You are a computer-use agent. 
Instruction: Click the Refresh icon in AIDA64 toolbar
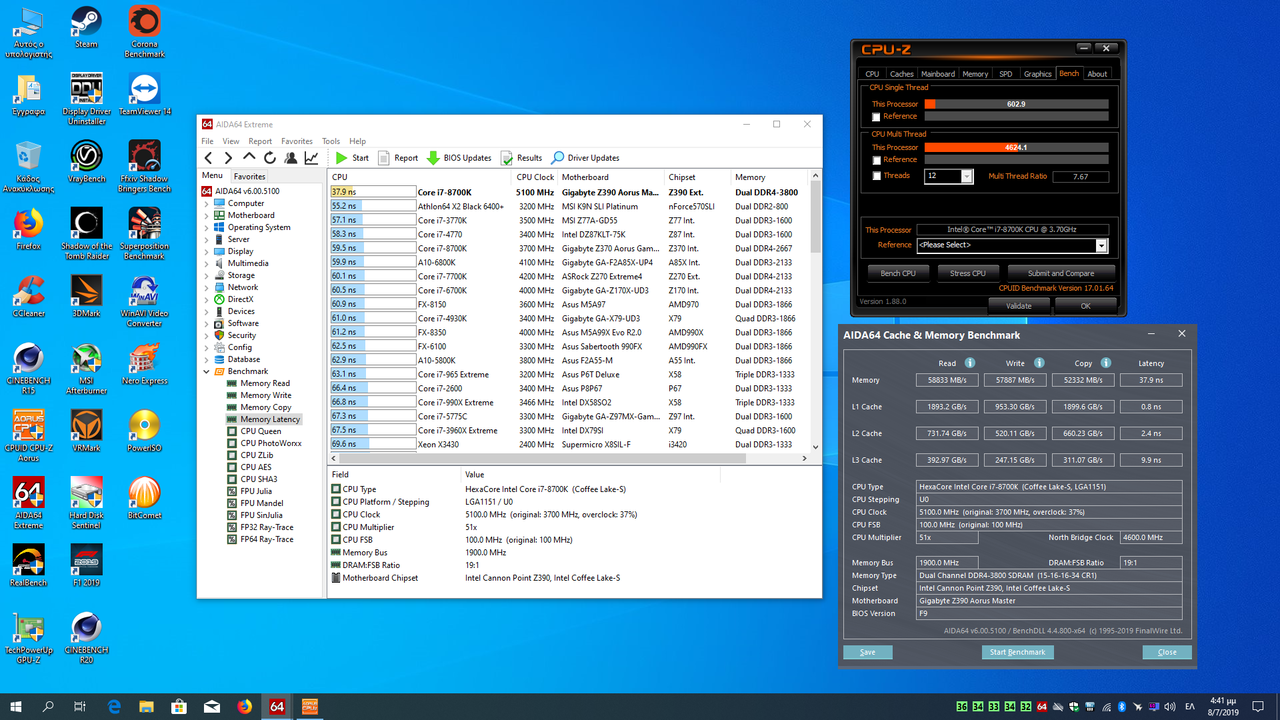click(270, 158)
